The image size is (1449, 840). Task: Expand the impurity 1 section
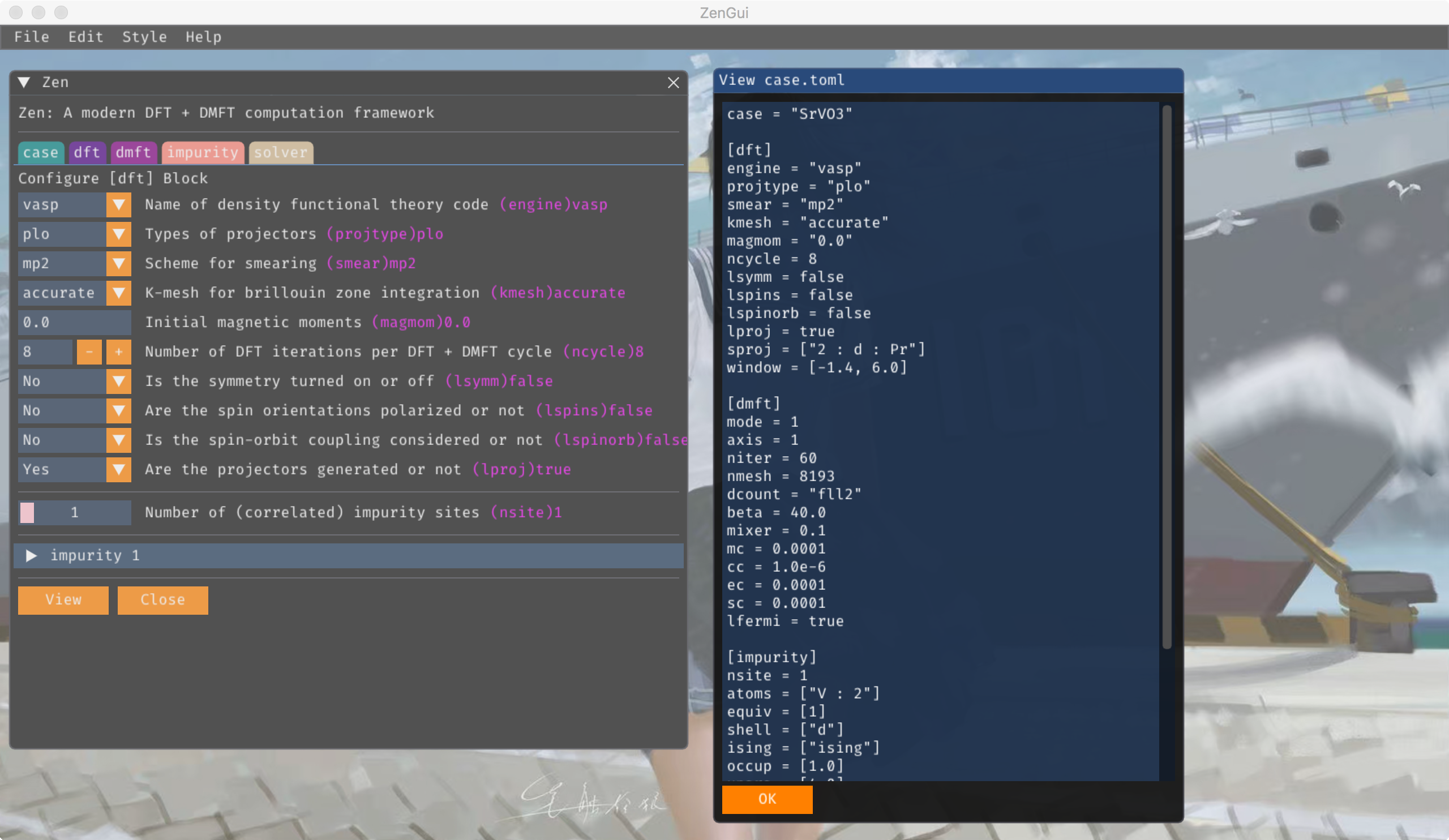click(x=349, y=555)
